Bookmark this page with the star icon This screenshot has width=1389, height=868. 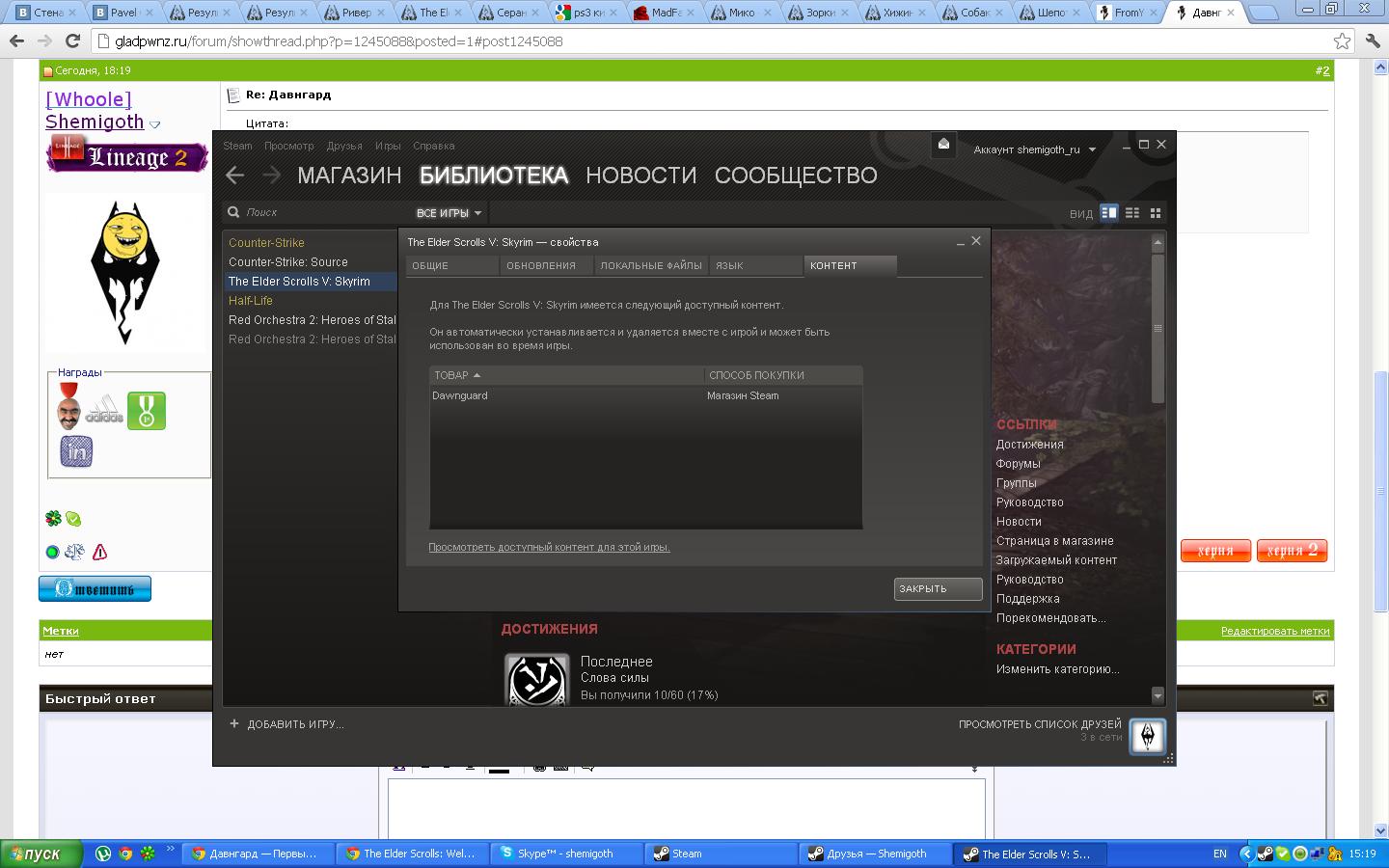(x=1342, y=41)
